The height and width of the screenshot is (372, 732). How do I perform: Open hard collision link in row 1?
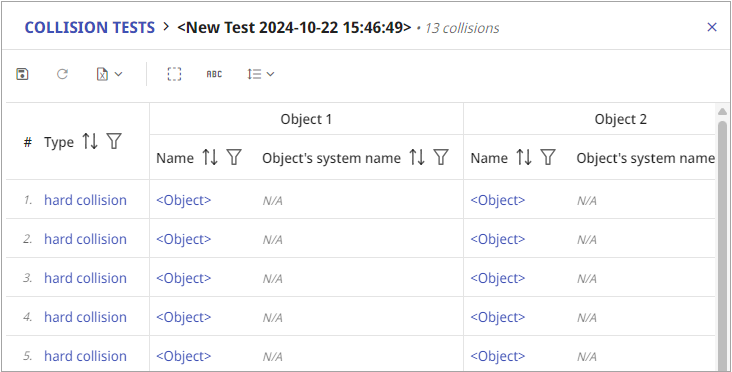tap(85, 200)
